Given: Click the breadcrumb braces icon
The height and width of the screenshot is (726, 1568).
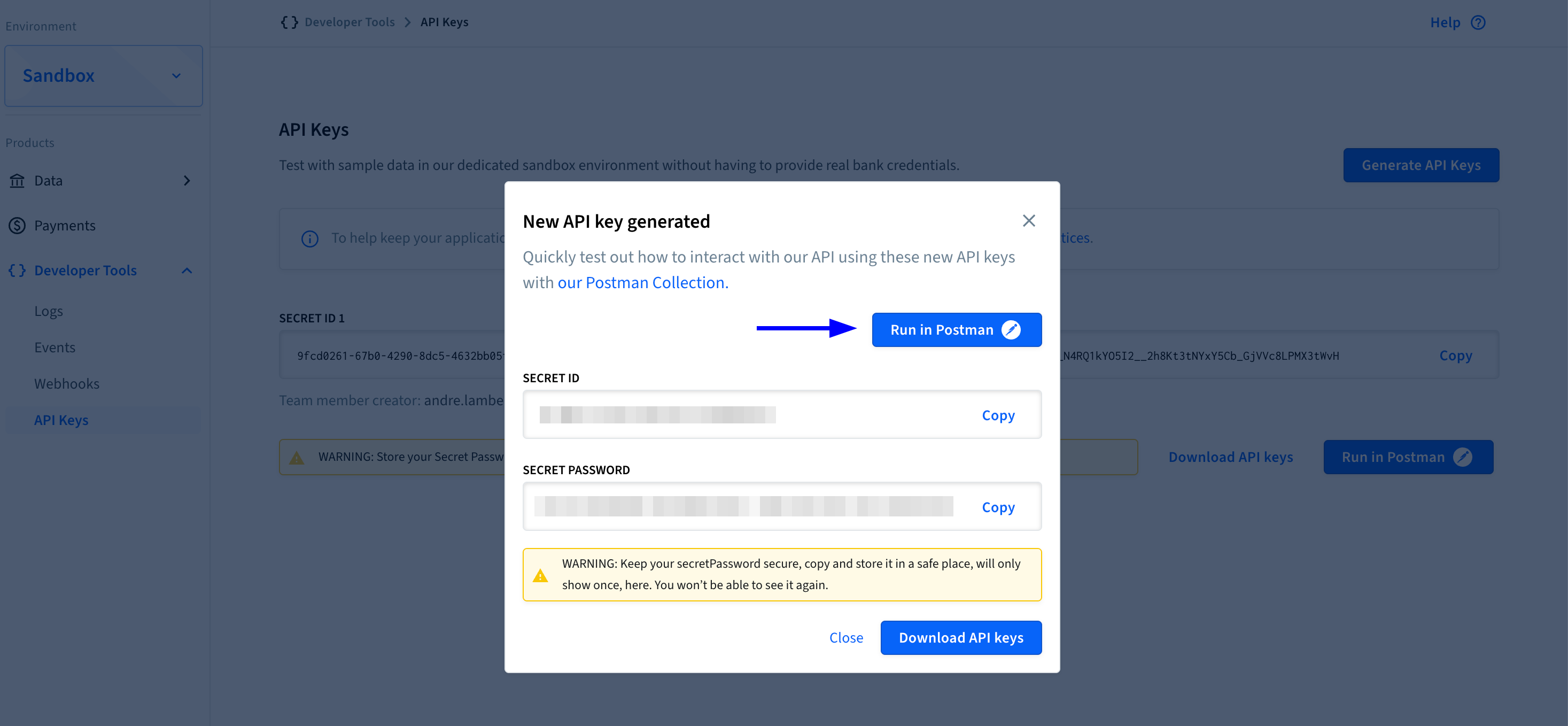Looking at the screenshot, I should click(x=289, y=22).
